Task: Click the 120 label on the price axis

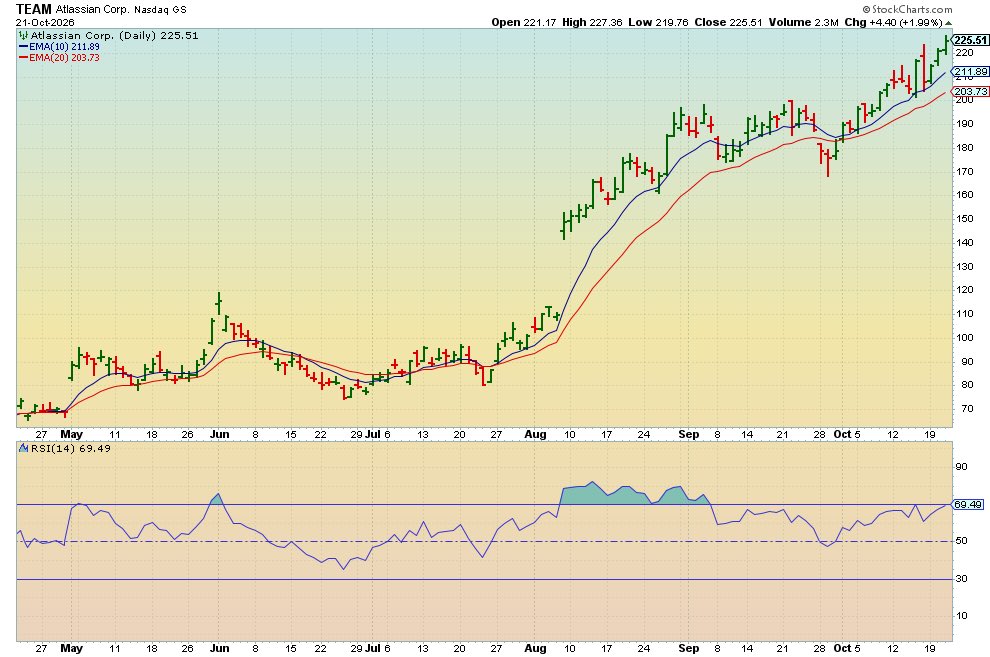Action: (x=964, y=290)
